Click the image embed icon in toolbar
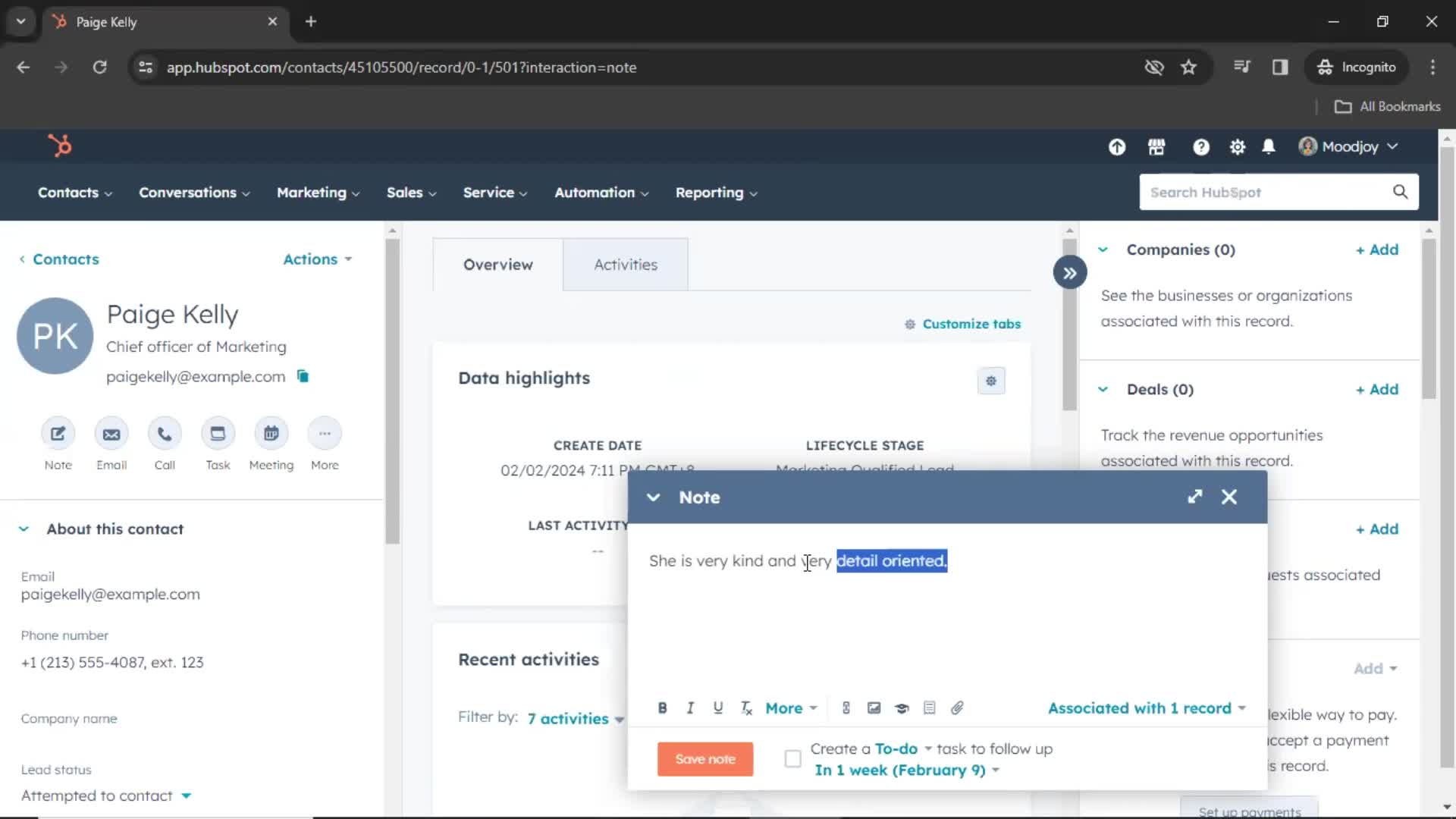 pyautogui.click(x=873, y=708)
